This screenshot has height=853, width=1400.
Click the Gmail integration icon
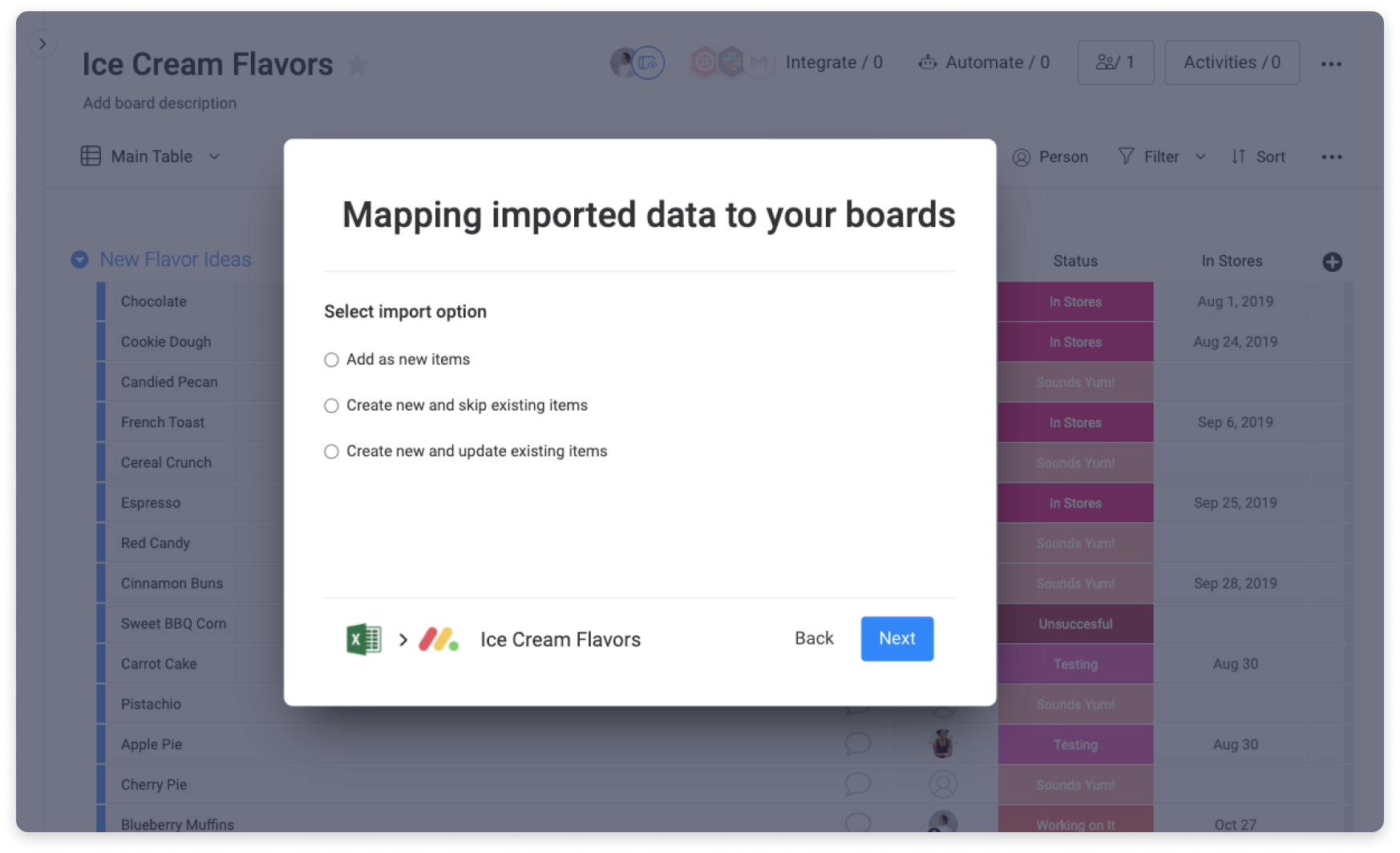coord(759,63)
